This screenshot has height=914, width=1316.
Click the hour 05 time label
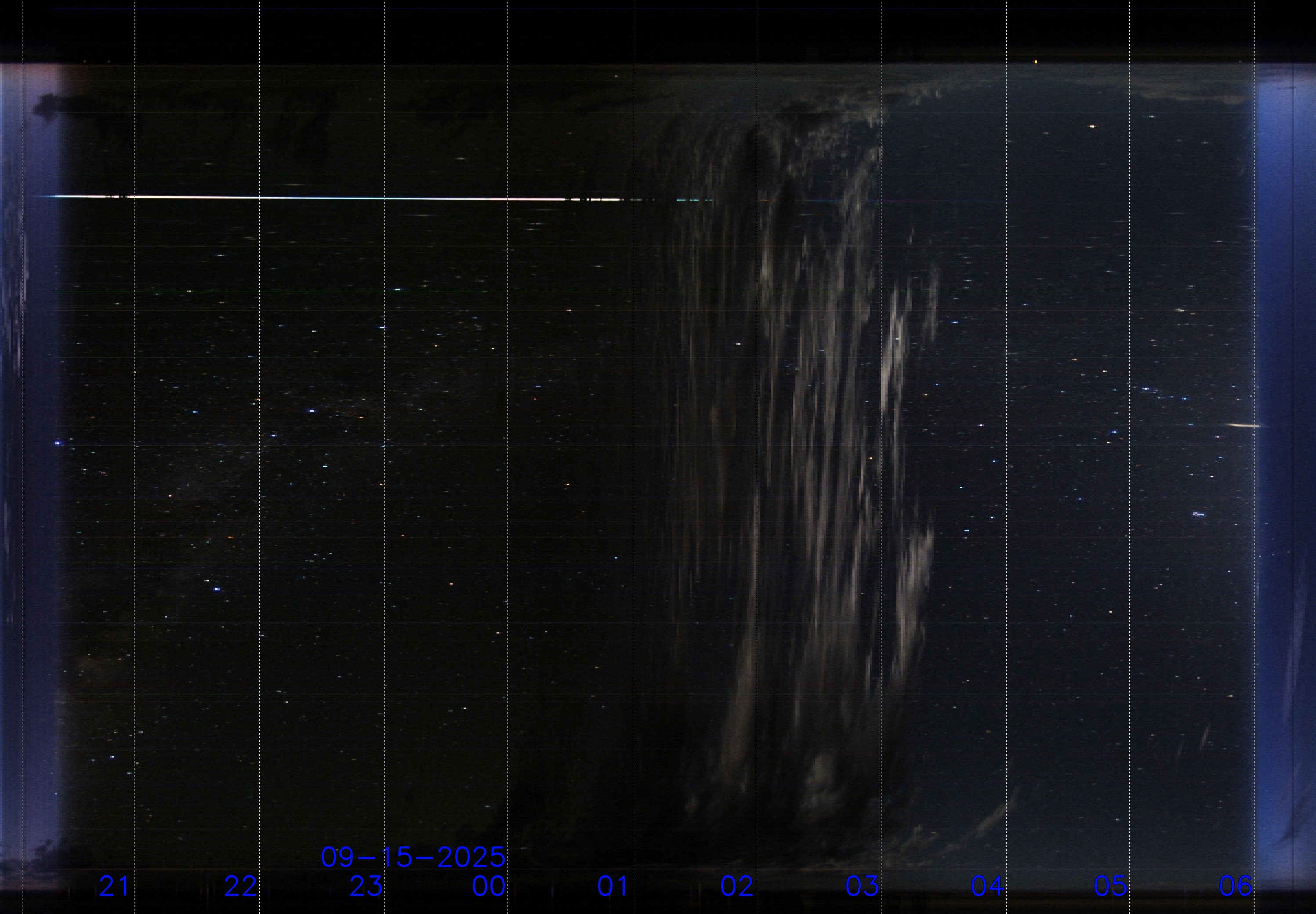pos(1110,886)
